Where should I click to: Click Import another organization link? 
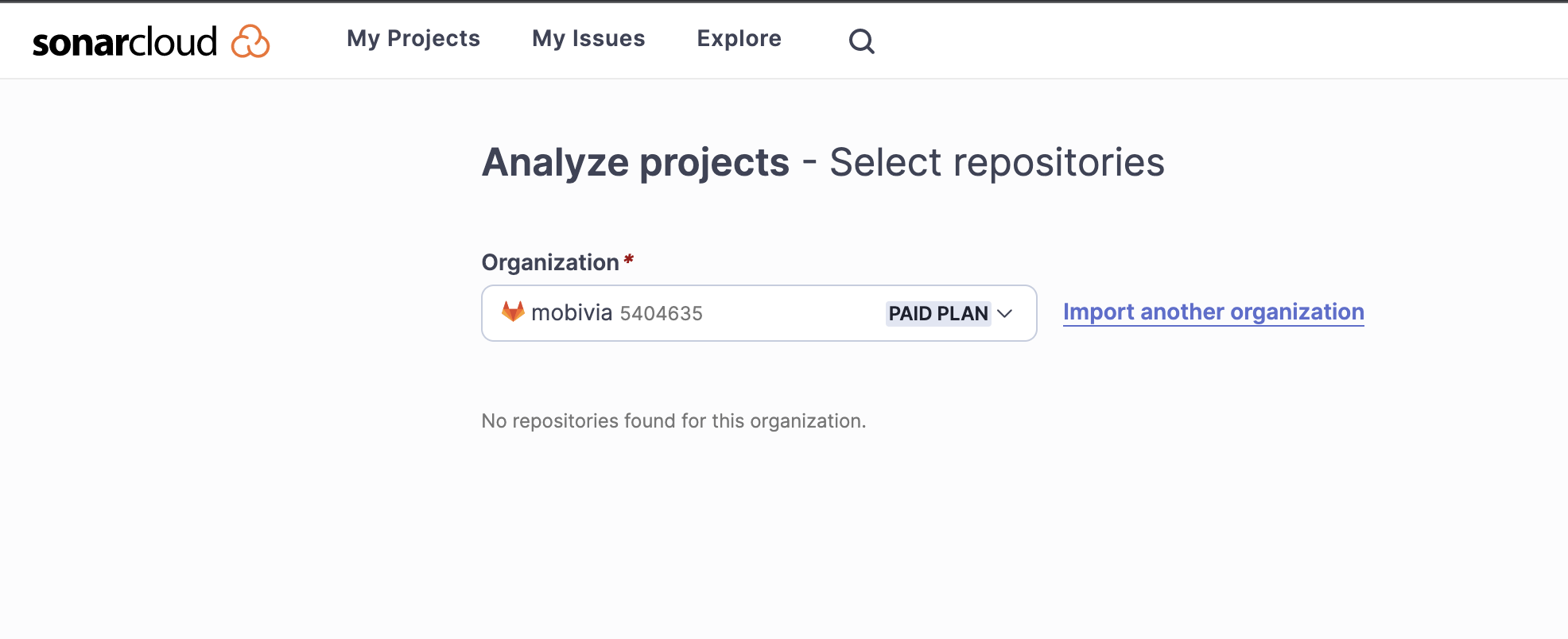(x=1213, y=312)
